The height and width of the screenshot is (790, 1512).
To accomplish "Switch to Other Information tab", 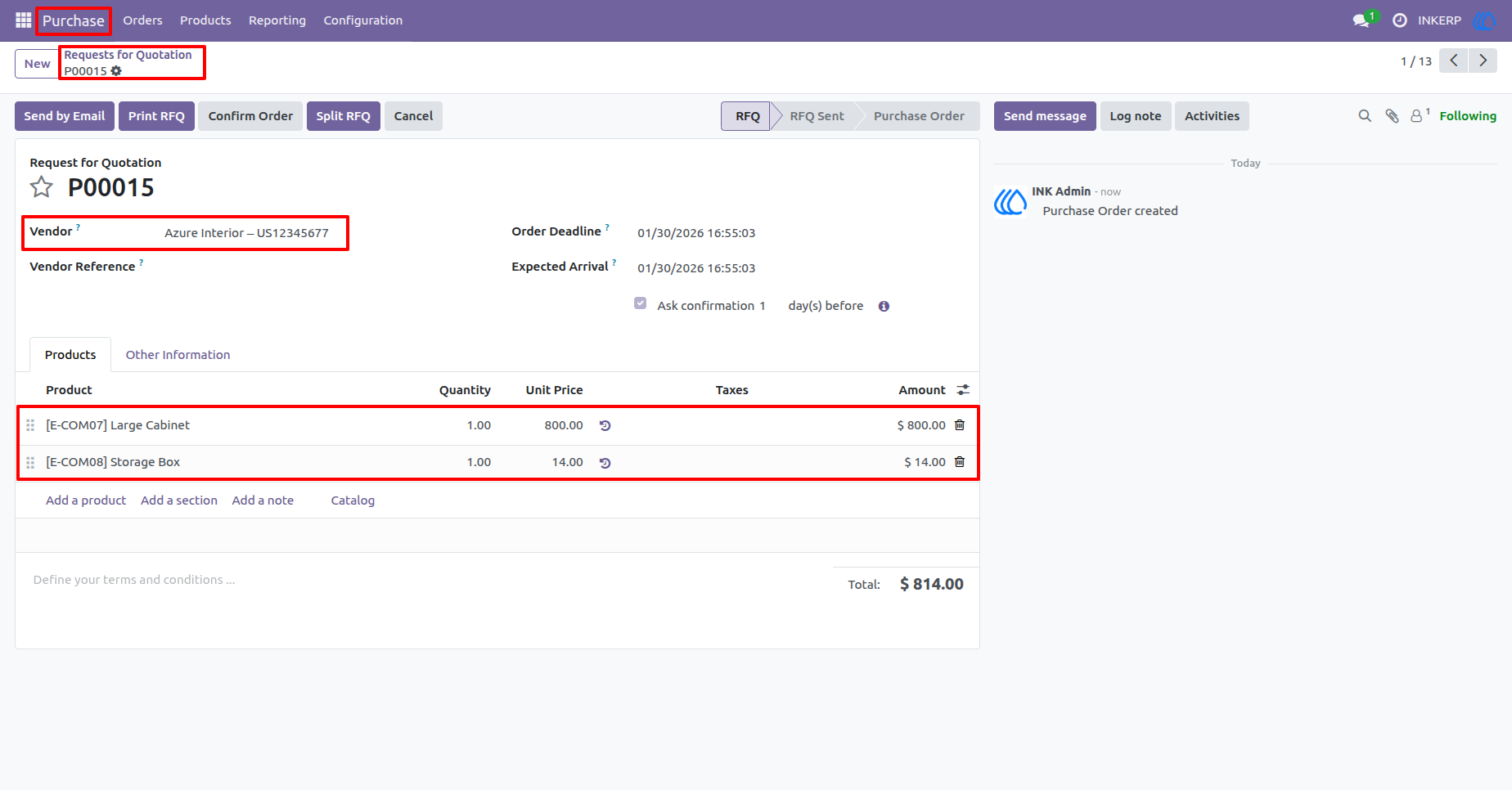I will pyautogui.click(x=178, y=355).
